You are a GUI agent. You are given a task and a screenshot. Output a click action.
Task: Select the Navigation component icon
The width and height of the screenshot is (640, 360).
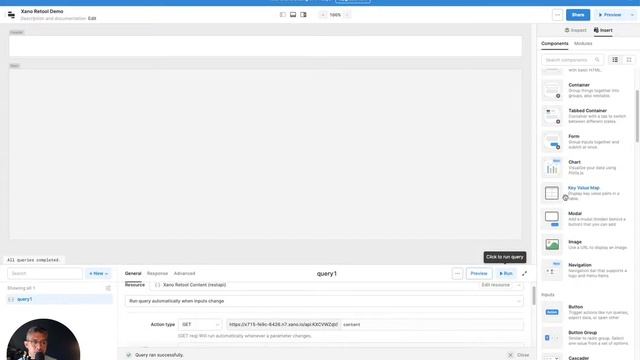click(x=552, y=270)
